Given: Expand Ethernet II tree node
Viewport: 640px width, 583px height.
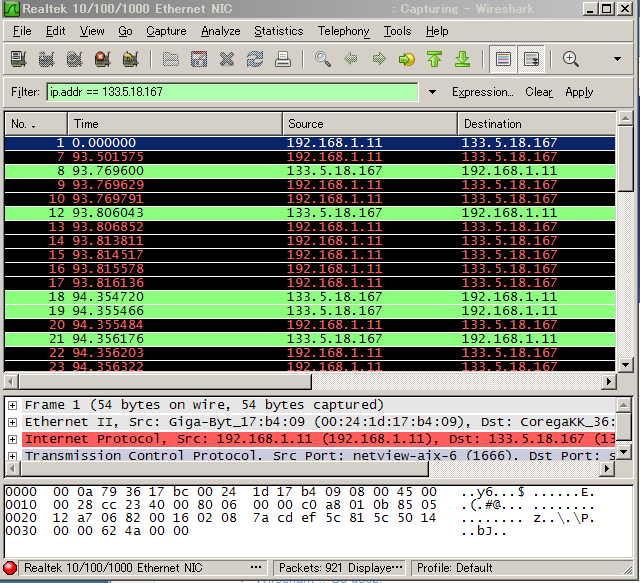Looking at the screenshot, I should click(13, 422).
